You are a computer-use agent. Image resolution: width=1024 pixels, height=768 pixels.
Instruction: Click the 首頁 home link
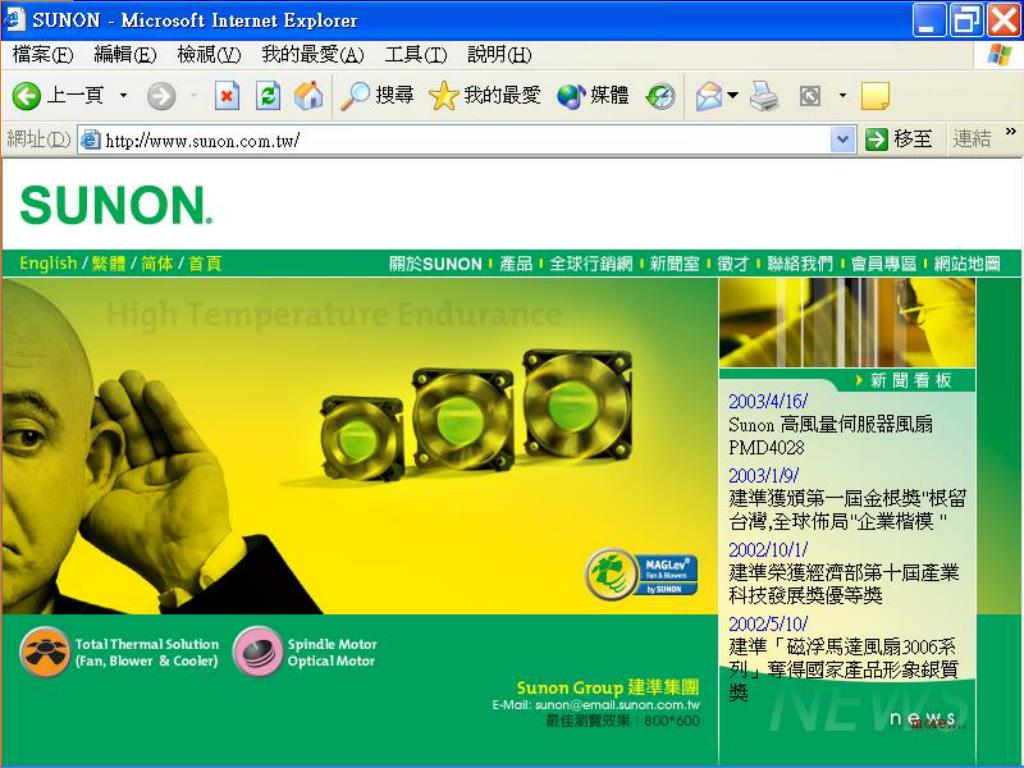tap(205, 263)
